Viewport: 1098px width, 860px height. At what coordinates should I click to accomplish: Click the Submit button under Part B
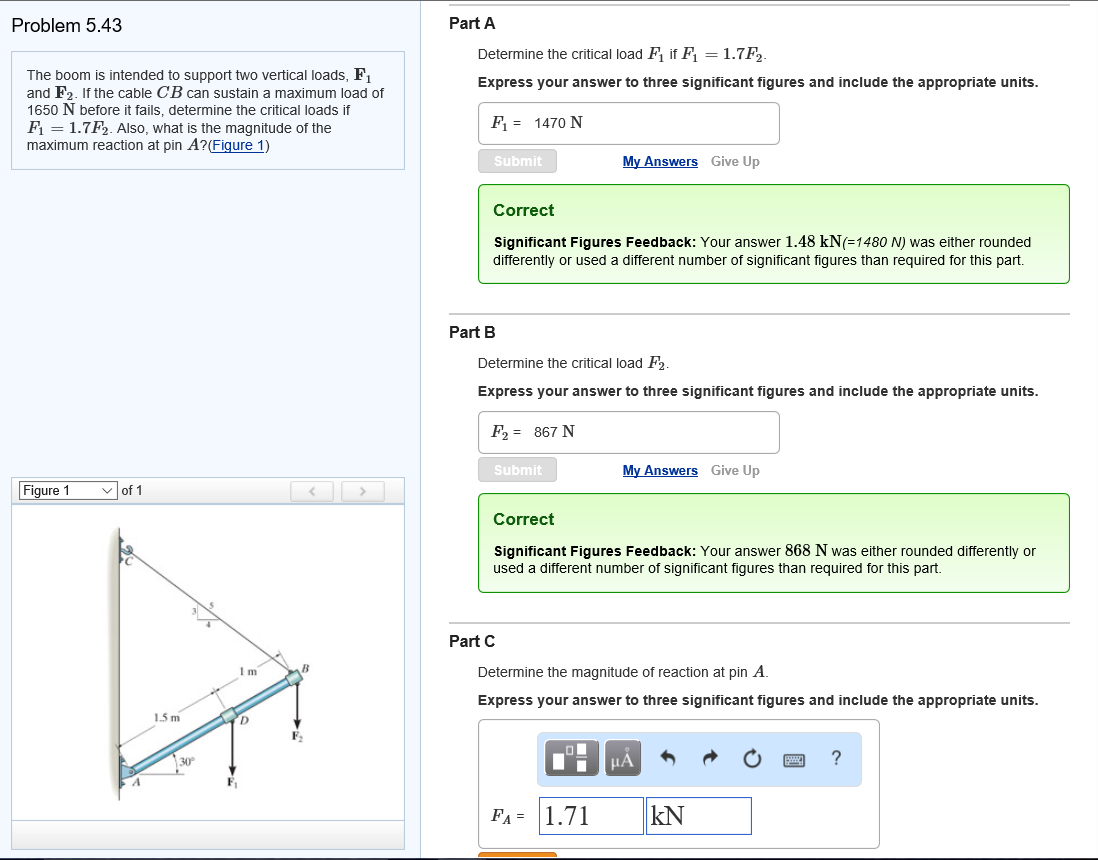point(517,470)
